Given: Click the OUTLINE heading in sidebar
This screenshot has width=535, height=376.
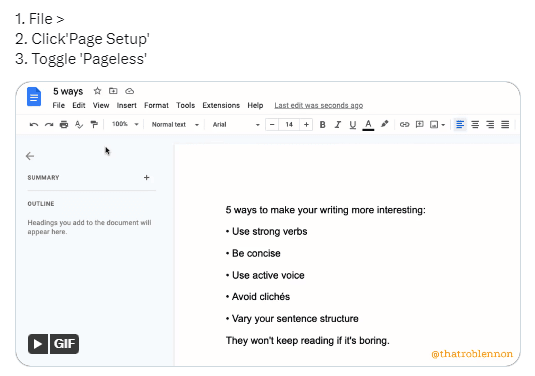Looking at the screenshot, I should [41, 204].
